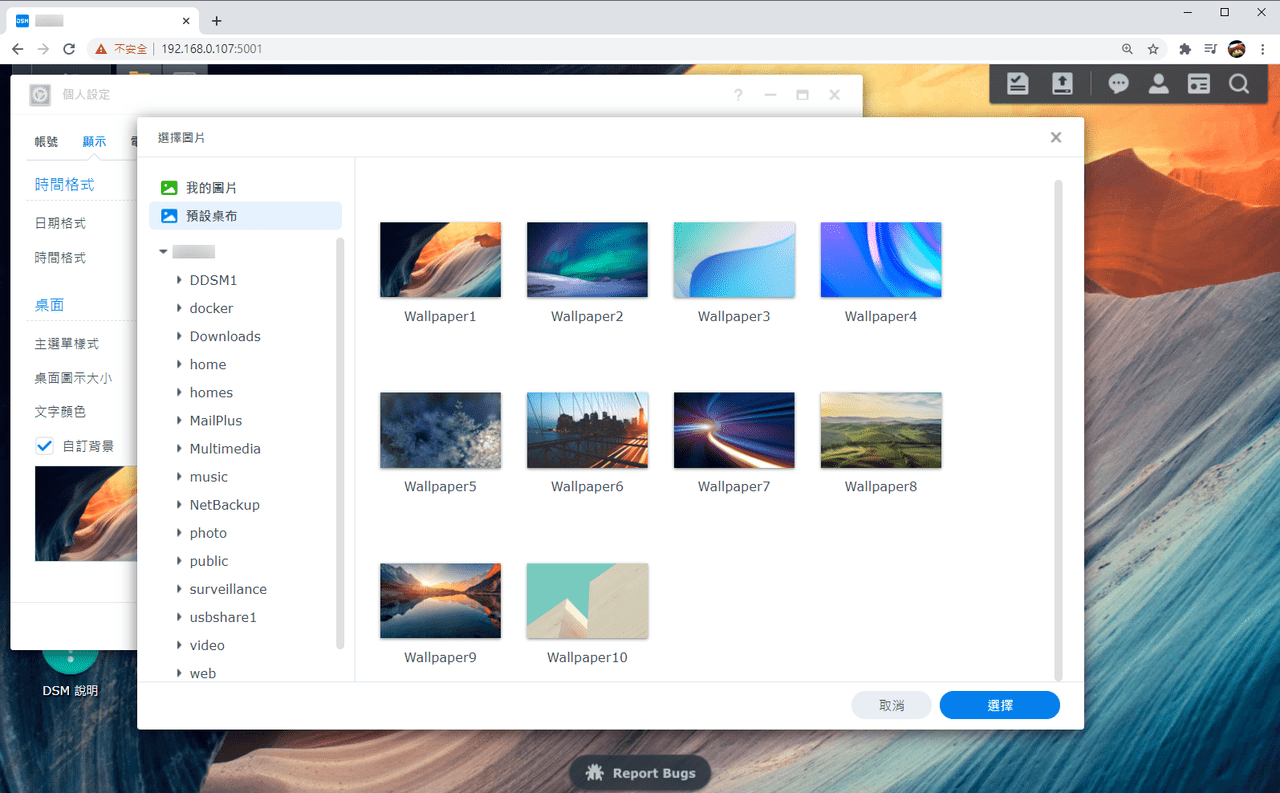Select the Wallpaper1 thumbnail

pos(440,260)
